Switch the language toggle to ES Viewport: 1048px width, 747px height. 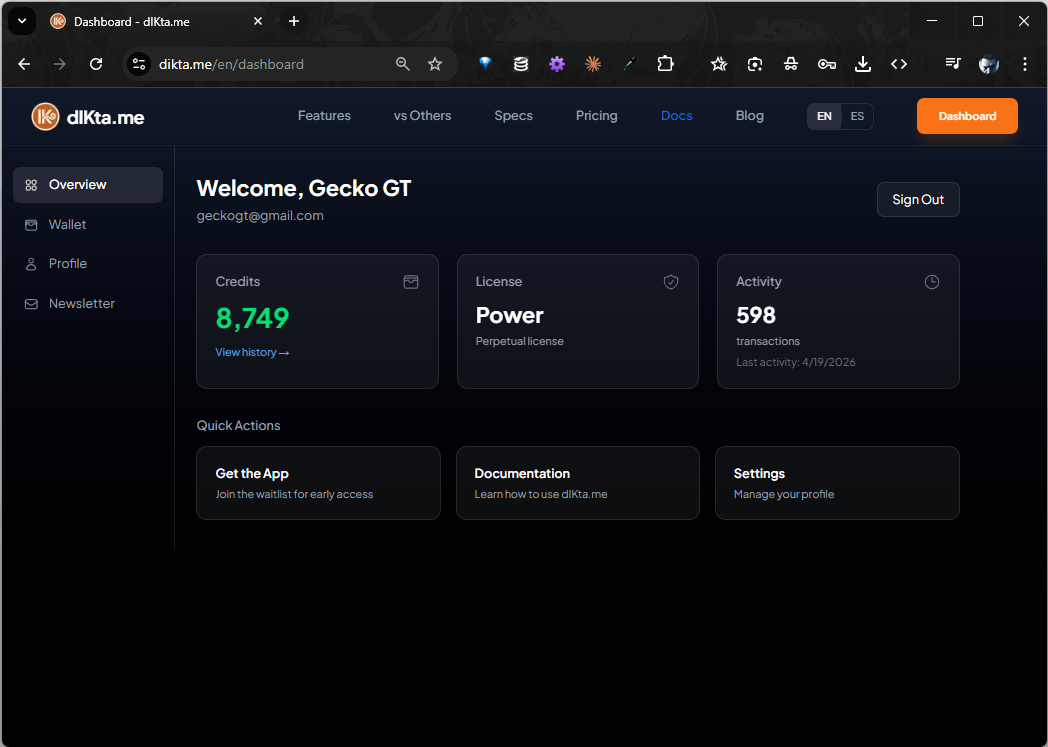(x=857, y=116)
